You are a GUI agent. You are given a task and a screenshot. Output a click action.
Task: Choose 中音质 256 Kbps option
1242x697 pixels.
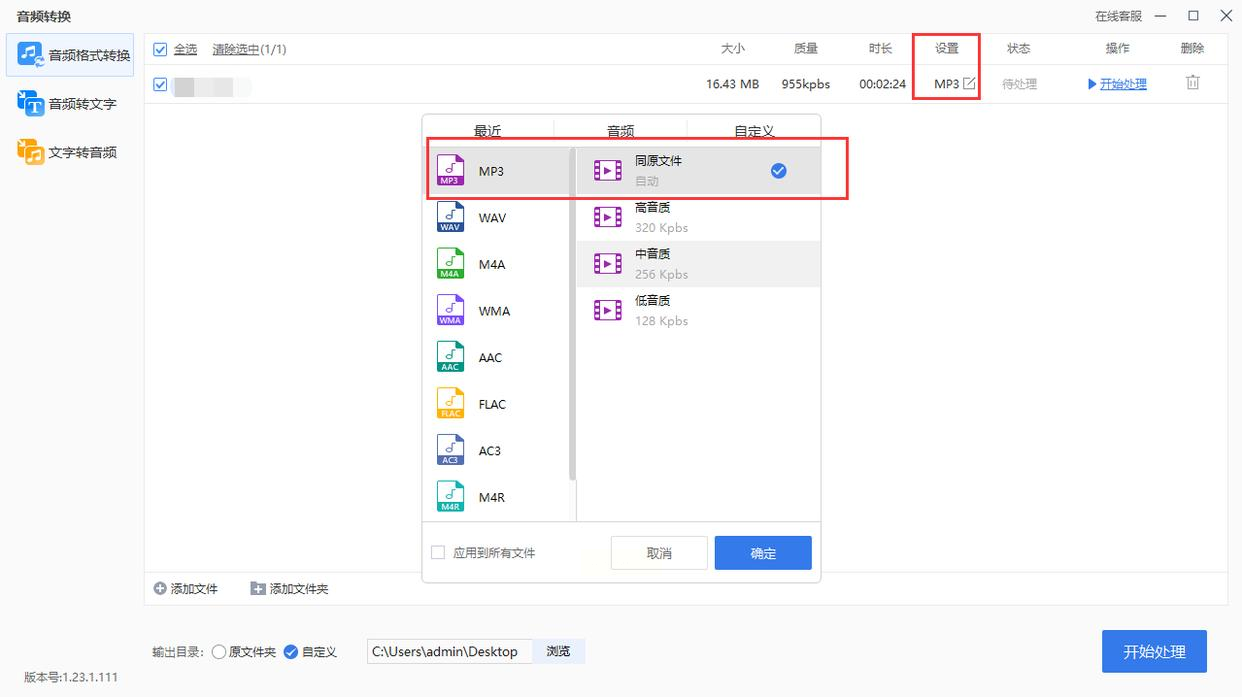[x=698, y=264]
